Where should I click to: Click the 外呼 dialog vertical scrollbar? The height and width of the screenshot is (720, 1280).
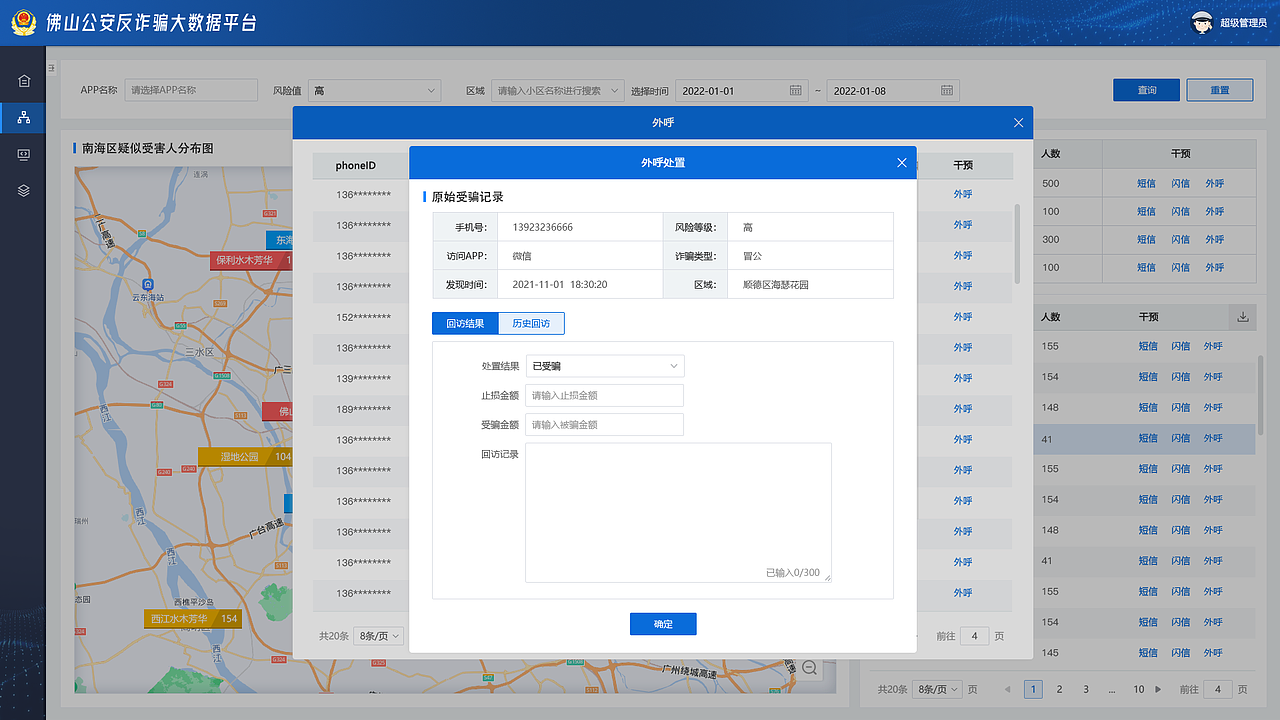pyautogui.click(x=1018, y=244)
